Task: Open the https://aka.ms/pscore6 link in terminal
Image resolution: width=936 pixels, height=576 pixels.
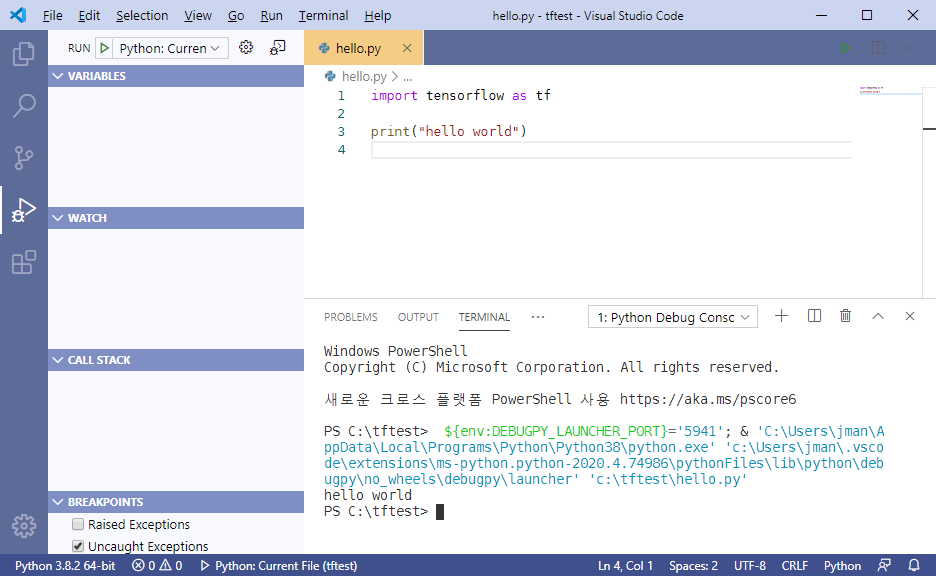Action: pos(708,399)
